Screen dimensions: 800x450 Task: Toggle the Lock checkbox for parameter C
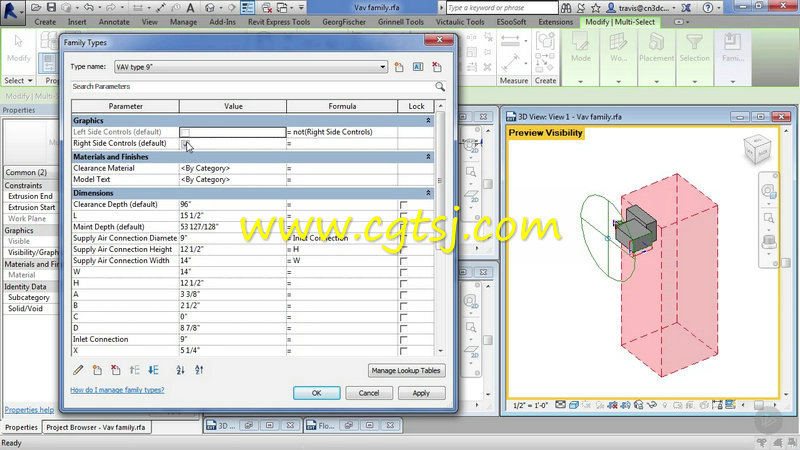(x=404, y=317)
